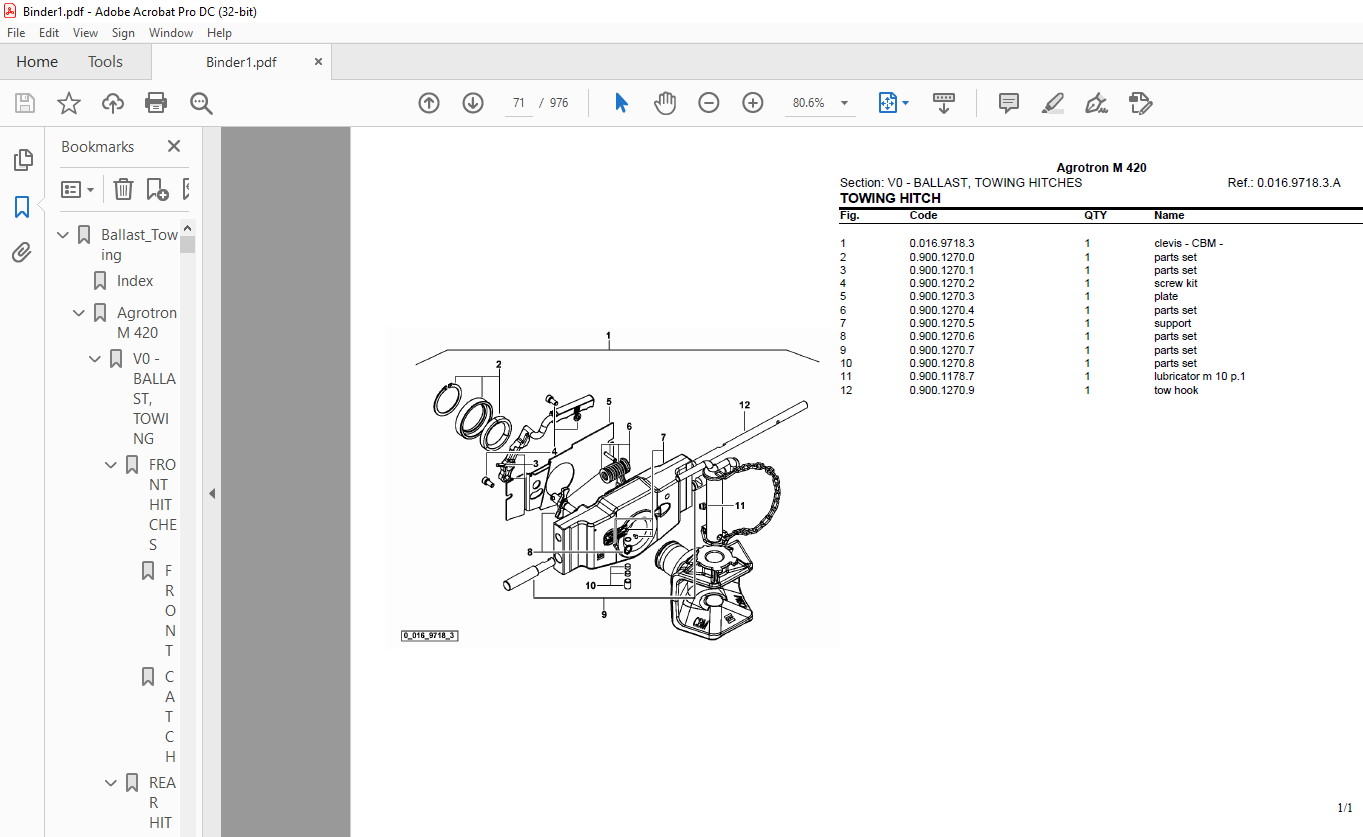Switch to the Tools tab
The width and height of the screenshot is (1363, 837).
click(x=105, y=61)
